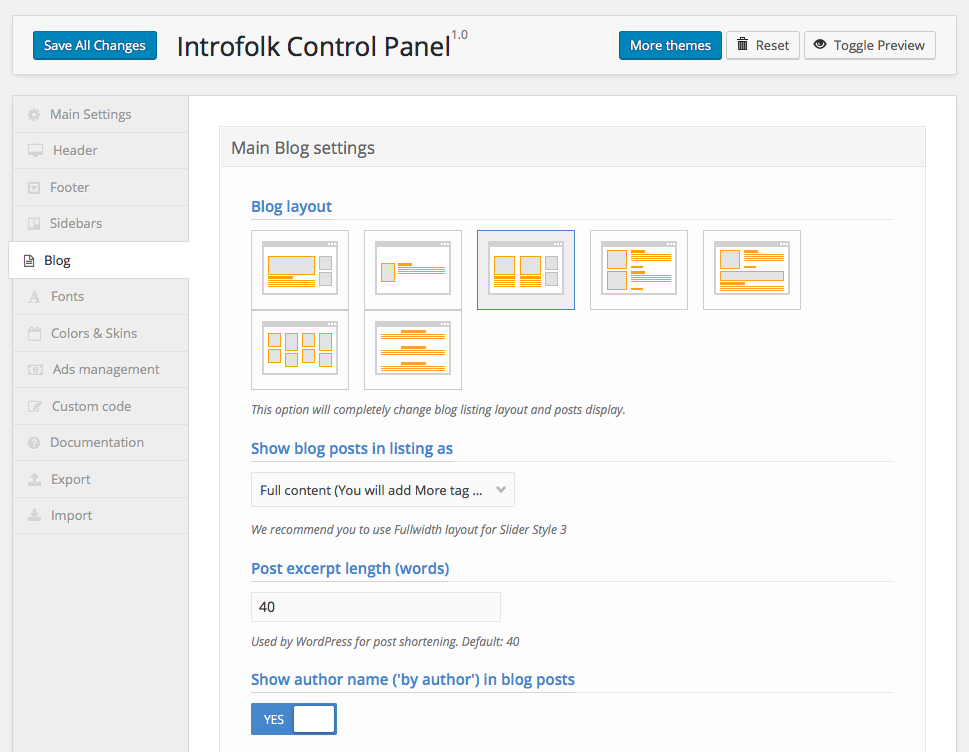Viewport: 969px width, 752px height.
Task: Click the Export upload icon
Action: click(x=34, y=480)
